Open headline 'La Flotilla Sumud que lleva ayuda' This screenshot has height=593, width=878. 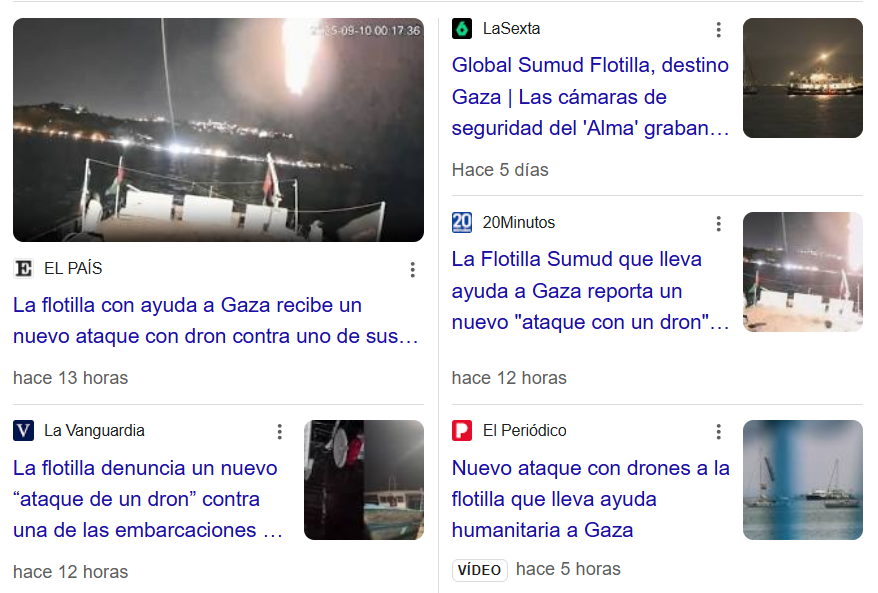click(590, 291)
